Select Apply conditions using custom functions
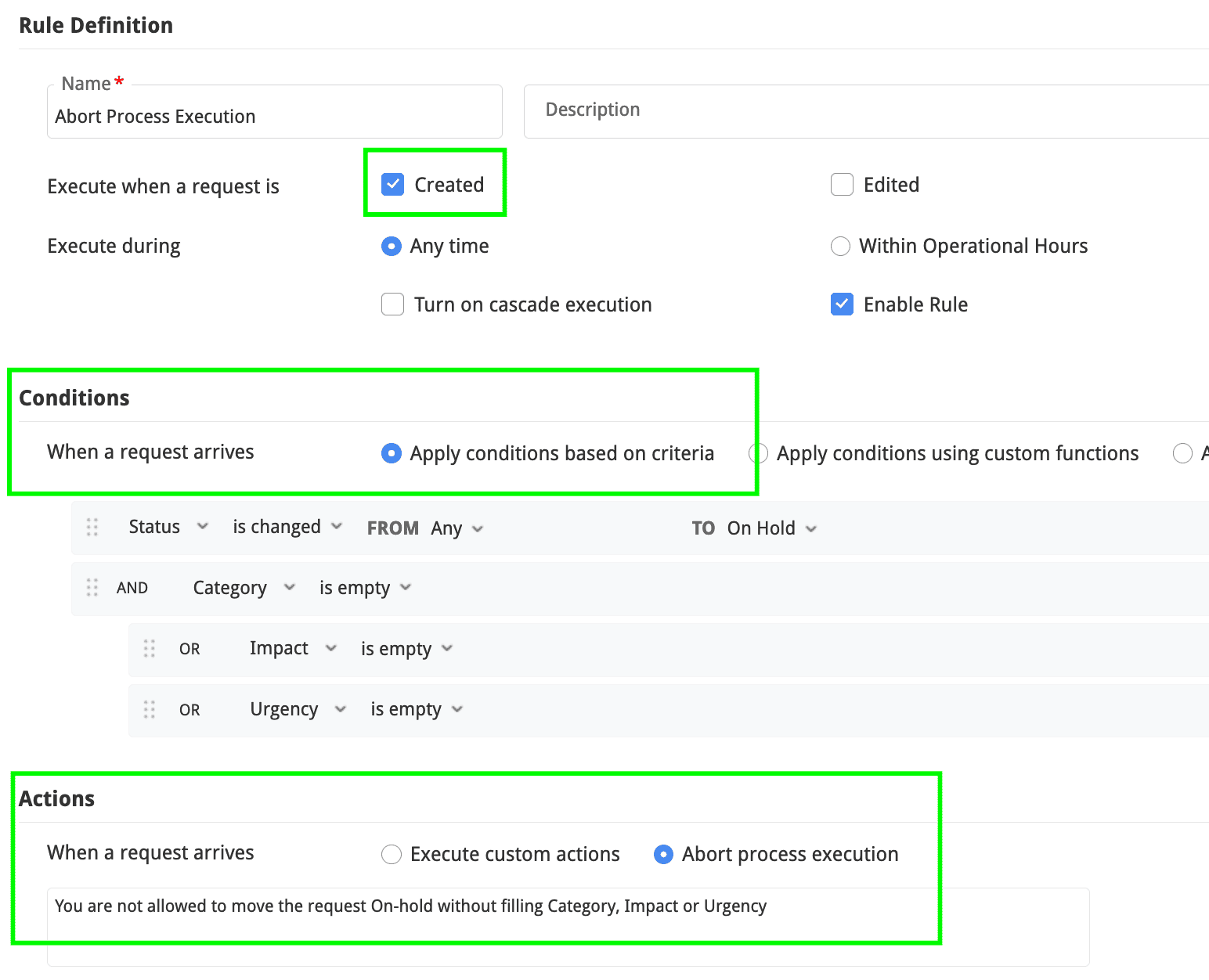1209x980 pixels. [x=758, y=453]
